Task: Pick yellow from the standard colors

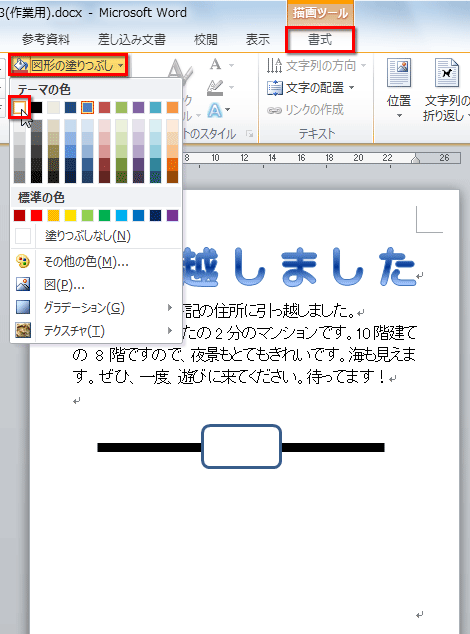Action: [70, 216]
